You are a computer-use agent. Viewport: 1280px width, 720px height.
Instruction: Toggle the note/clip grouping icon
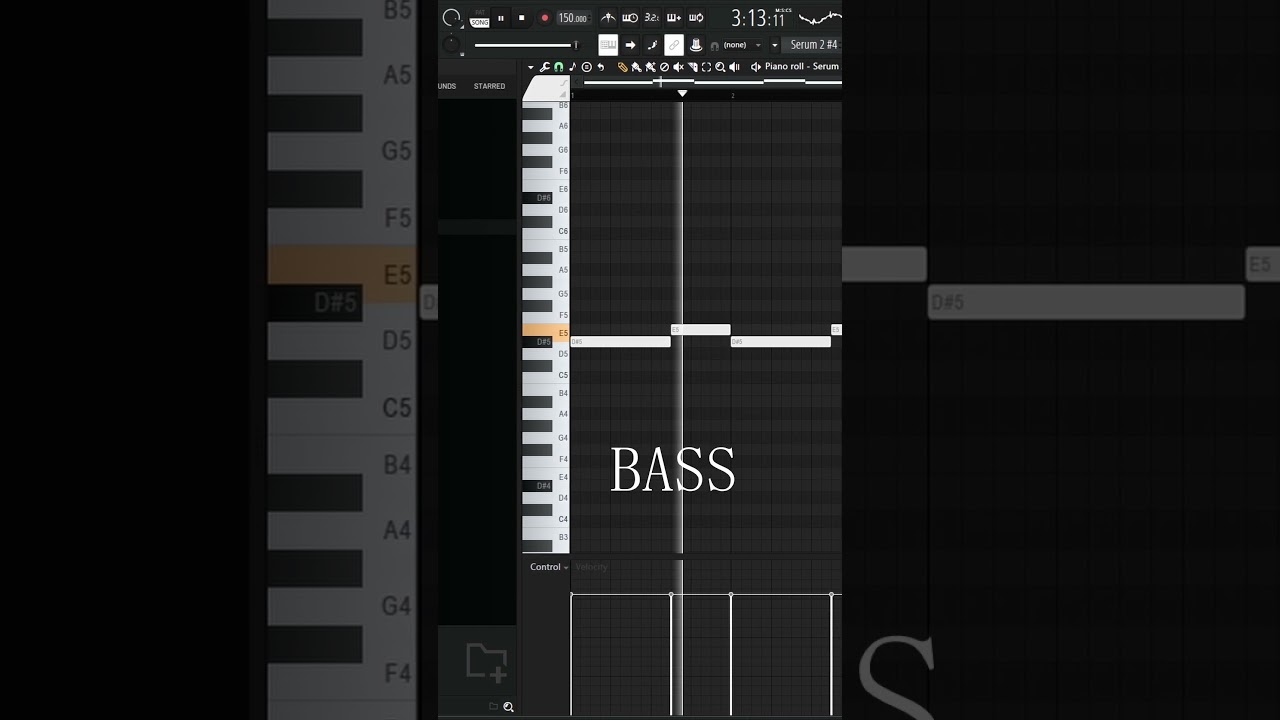point(652,45)
